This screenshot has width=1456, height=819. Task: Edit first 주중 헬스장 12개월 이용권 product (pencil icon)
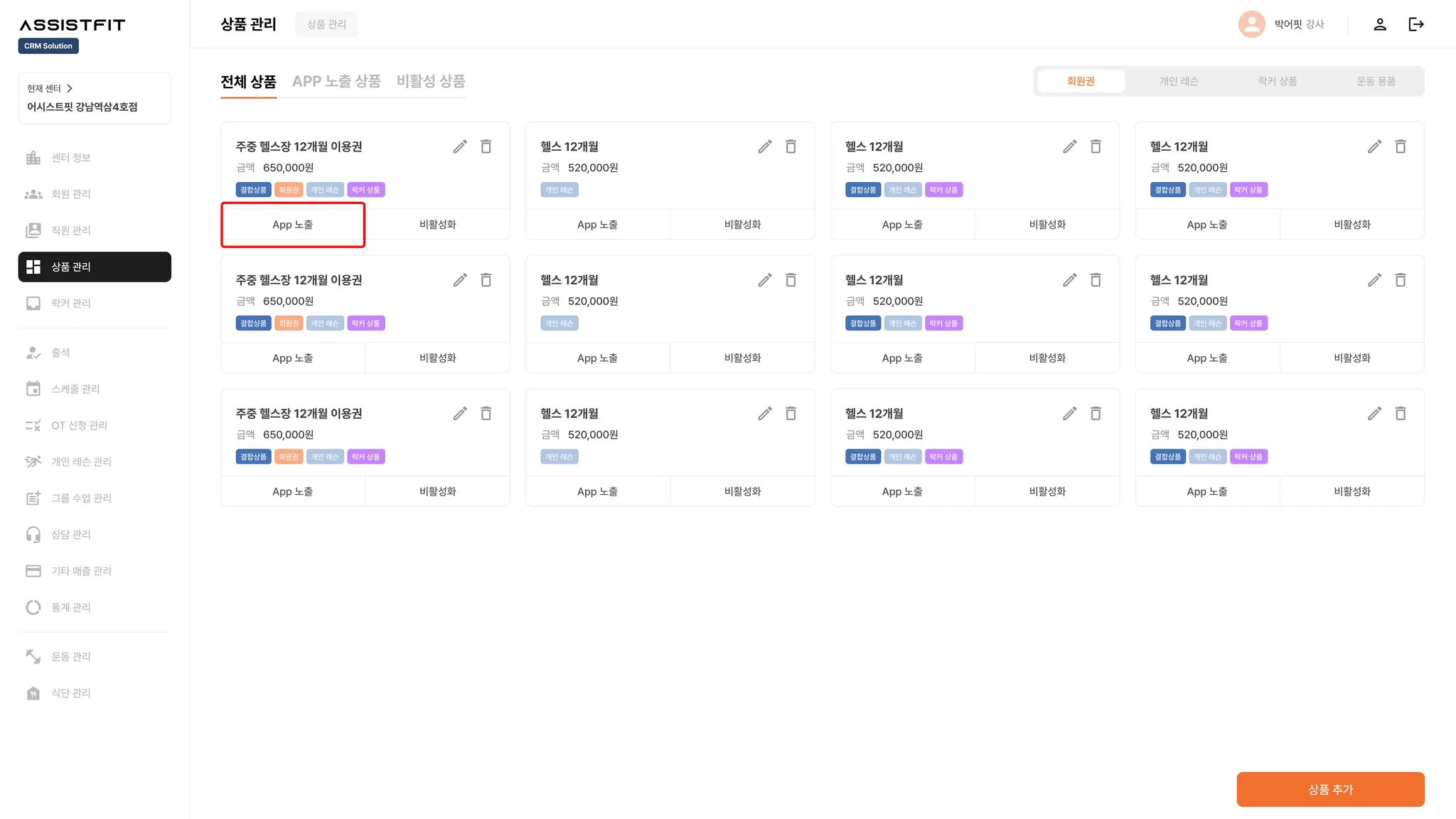click(460, 146)
